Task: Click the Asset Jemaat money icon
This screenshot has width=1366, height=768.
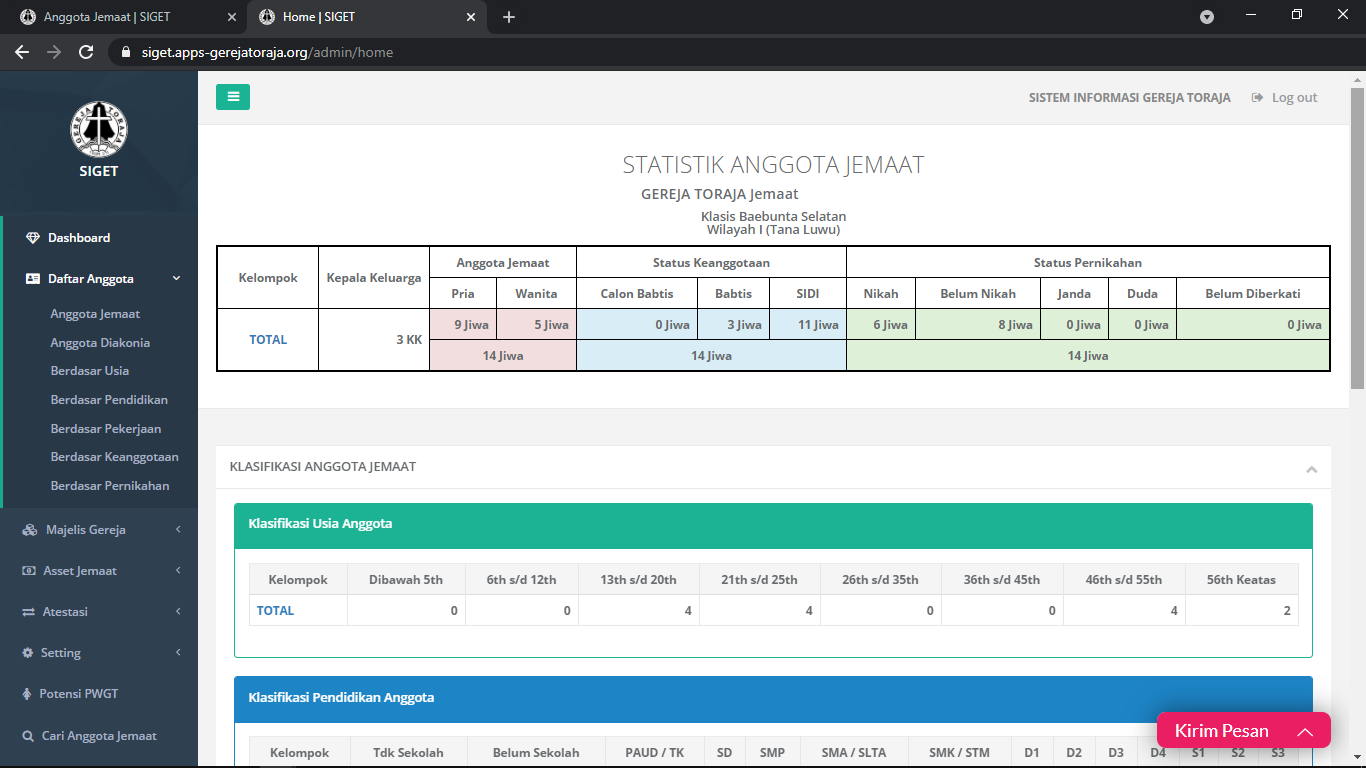Action: (x=29, y=571)
